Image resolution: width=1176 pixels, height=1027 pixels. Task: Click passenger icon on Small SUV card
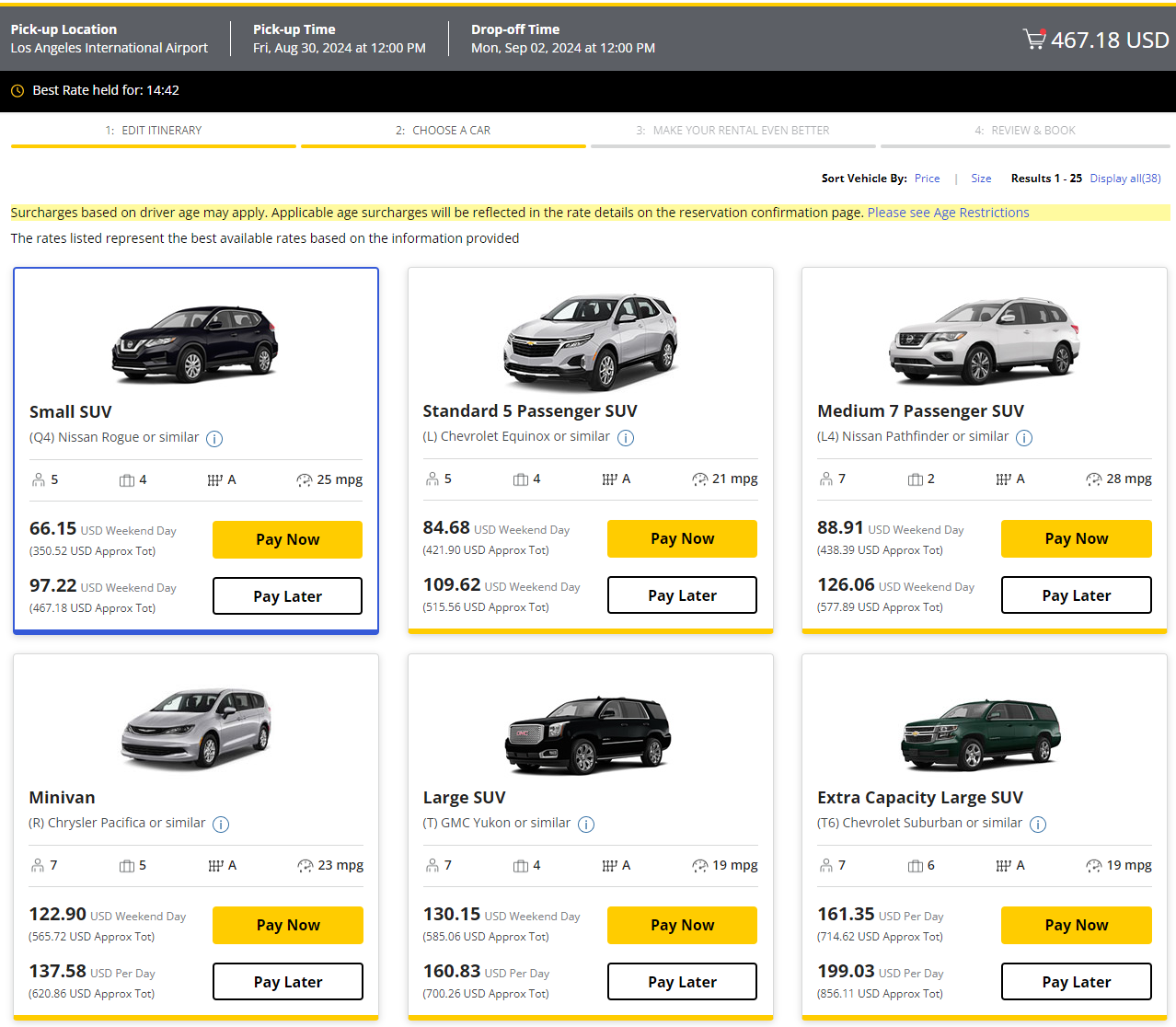[x=39, y=479]
